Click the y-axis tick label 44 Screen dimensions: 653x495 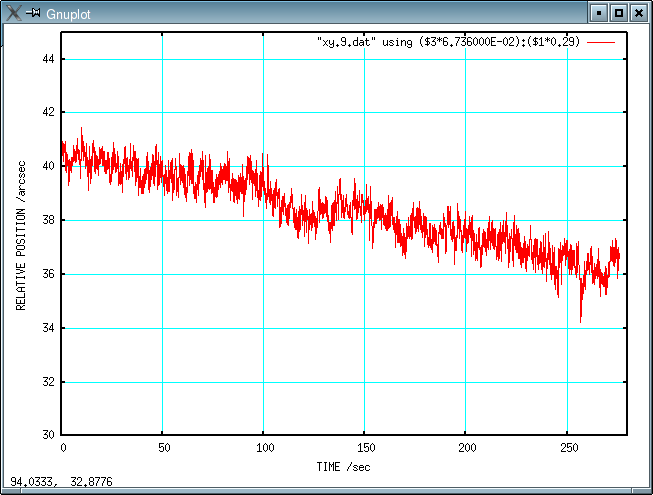pyautogui.click(x=48, y=59)
